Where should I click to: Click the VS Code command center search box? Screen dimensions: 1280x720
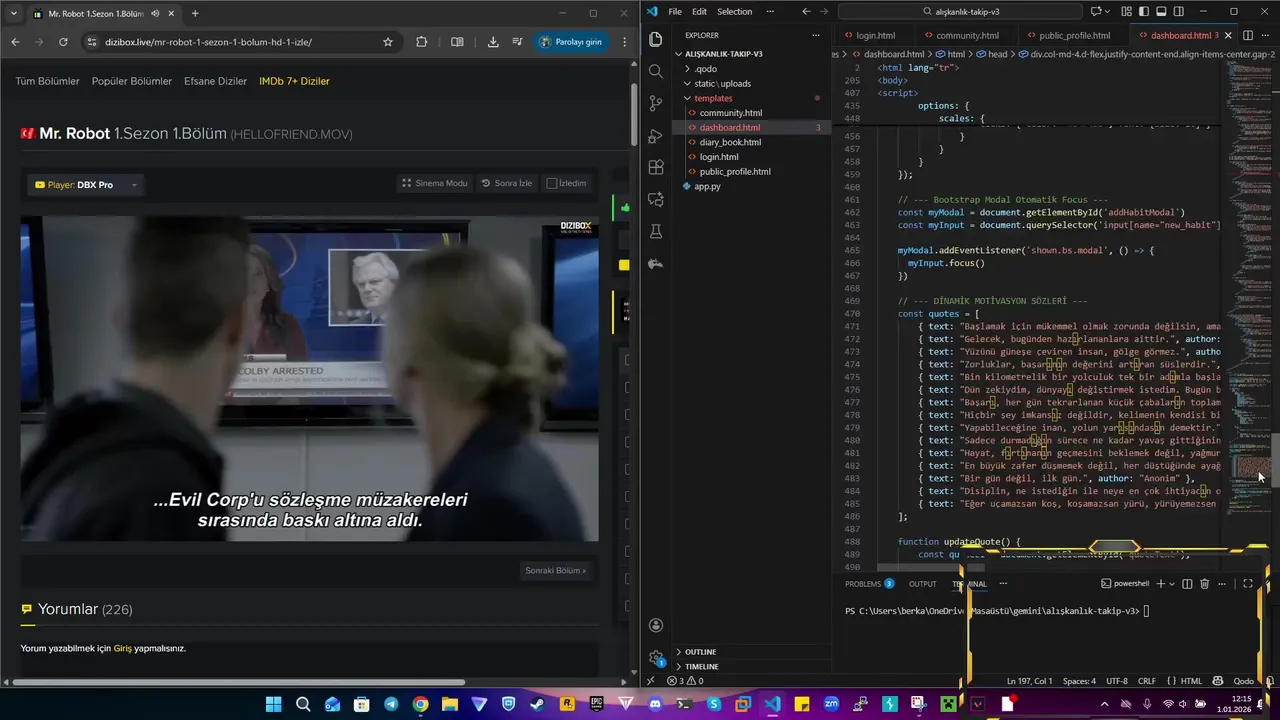pyautogui.click(x=960, y=11)
